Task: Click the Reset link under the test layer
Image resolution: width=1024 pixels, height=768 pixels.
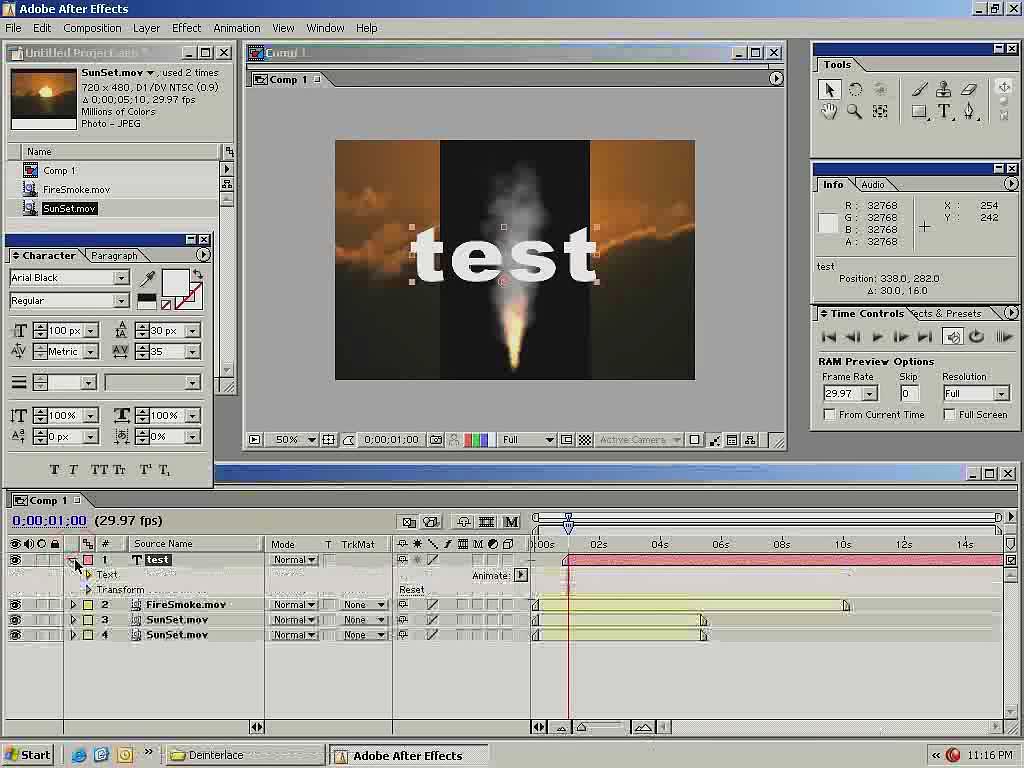Action: coord(411,590)
